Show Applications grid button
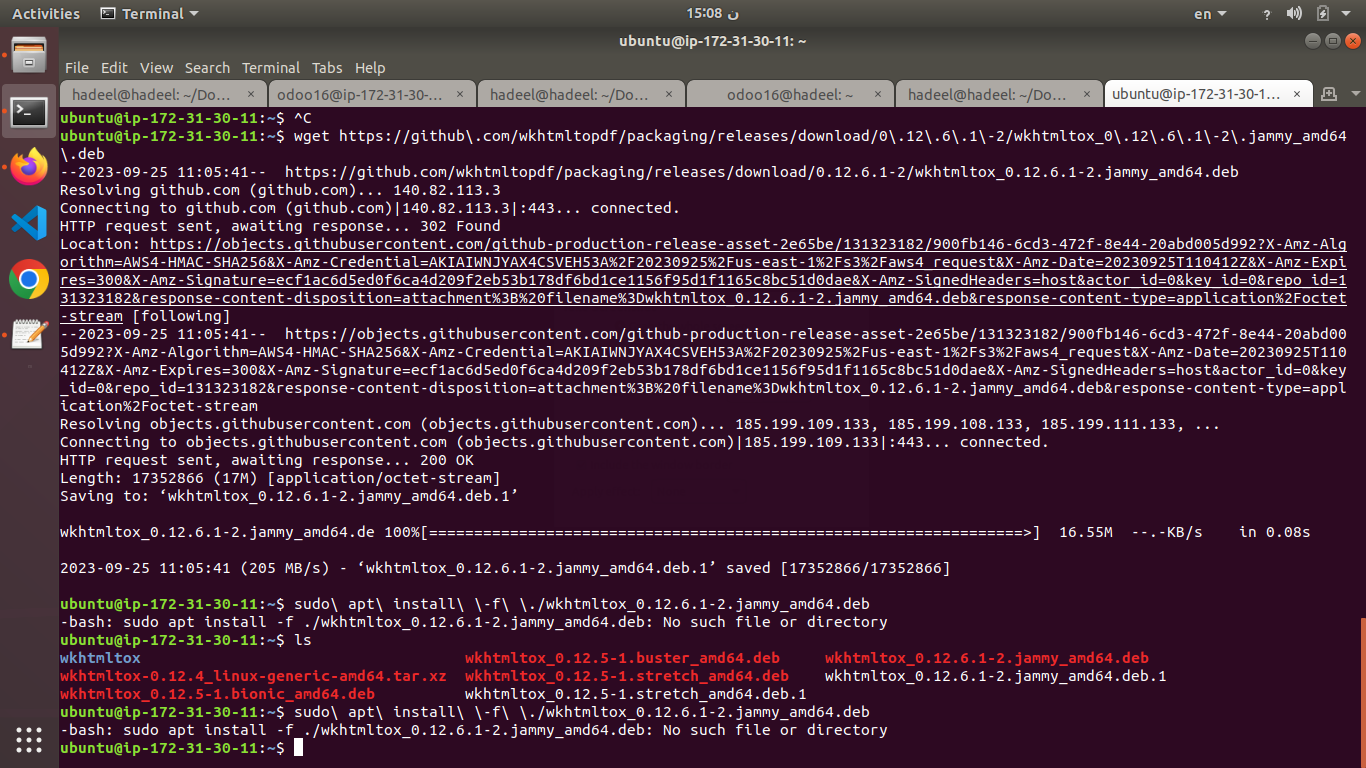 (x=29, y=739)
